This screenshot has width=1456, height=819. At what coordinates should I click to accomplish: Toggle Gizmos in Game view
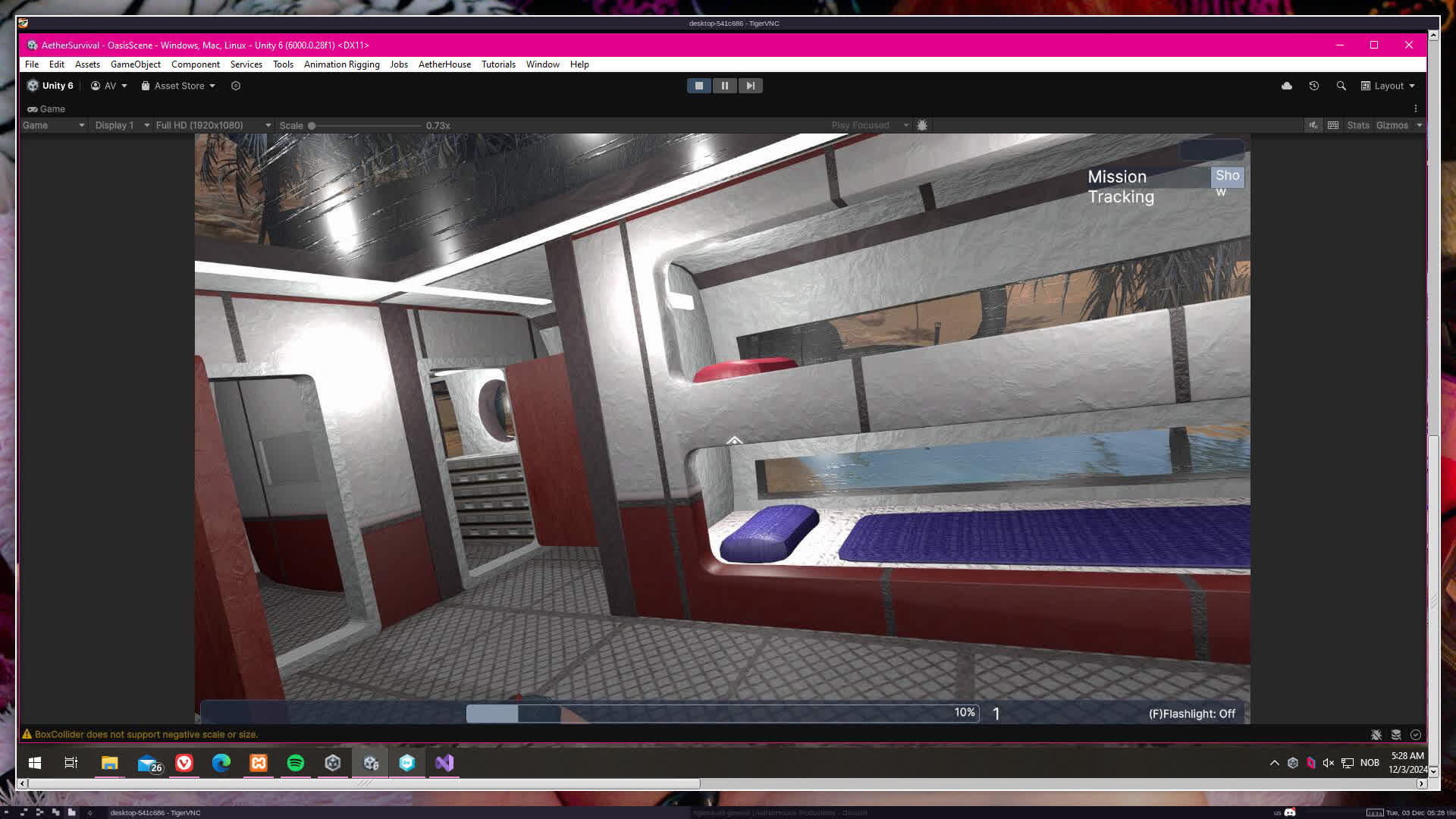coord(1392,125)
